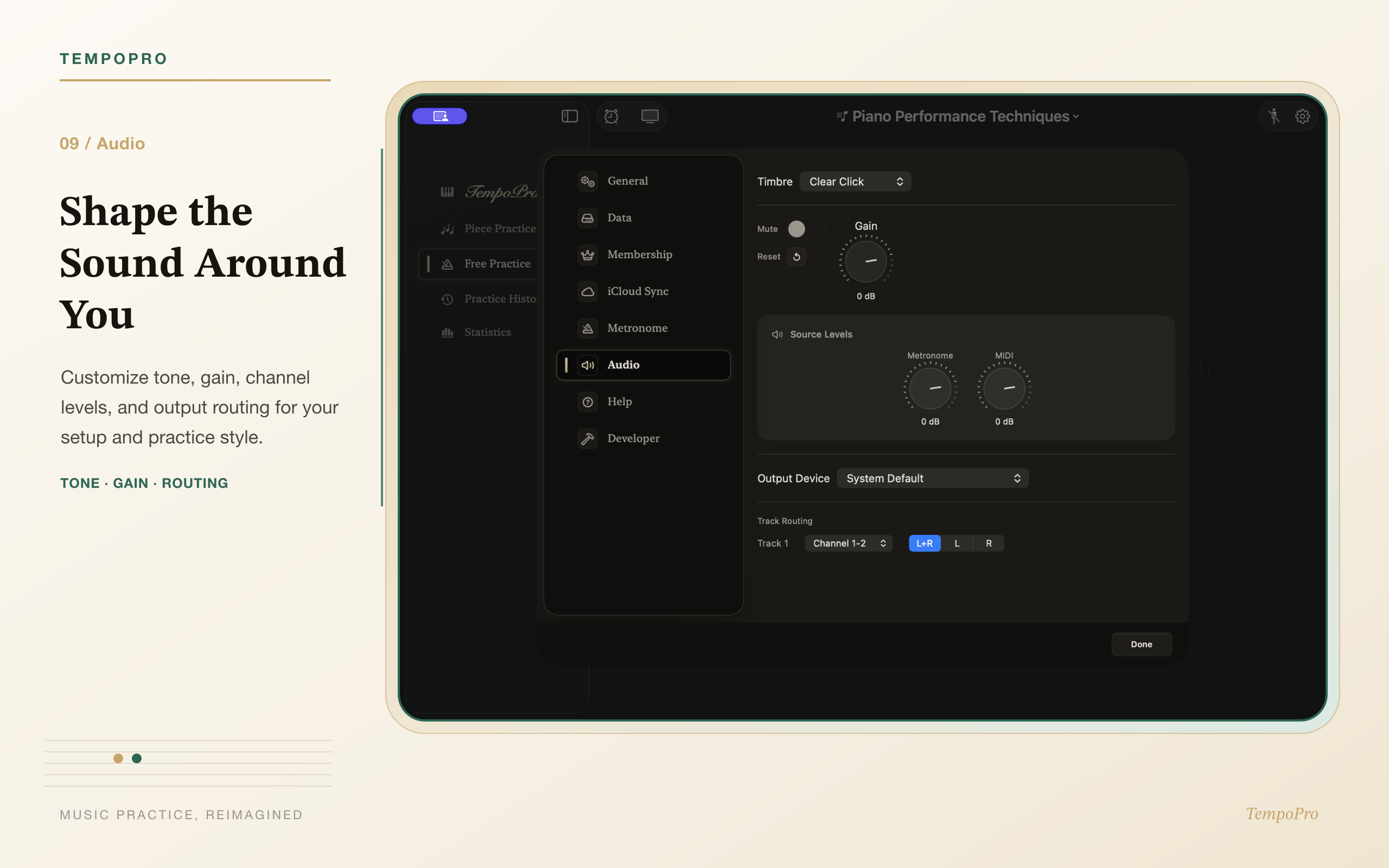Open the General settings tab
This screenshot has width=1389, height=868.
point(643,181)
